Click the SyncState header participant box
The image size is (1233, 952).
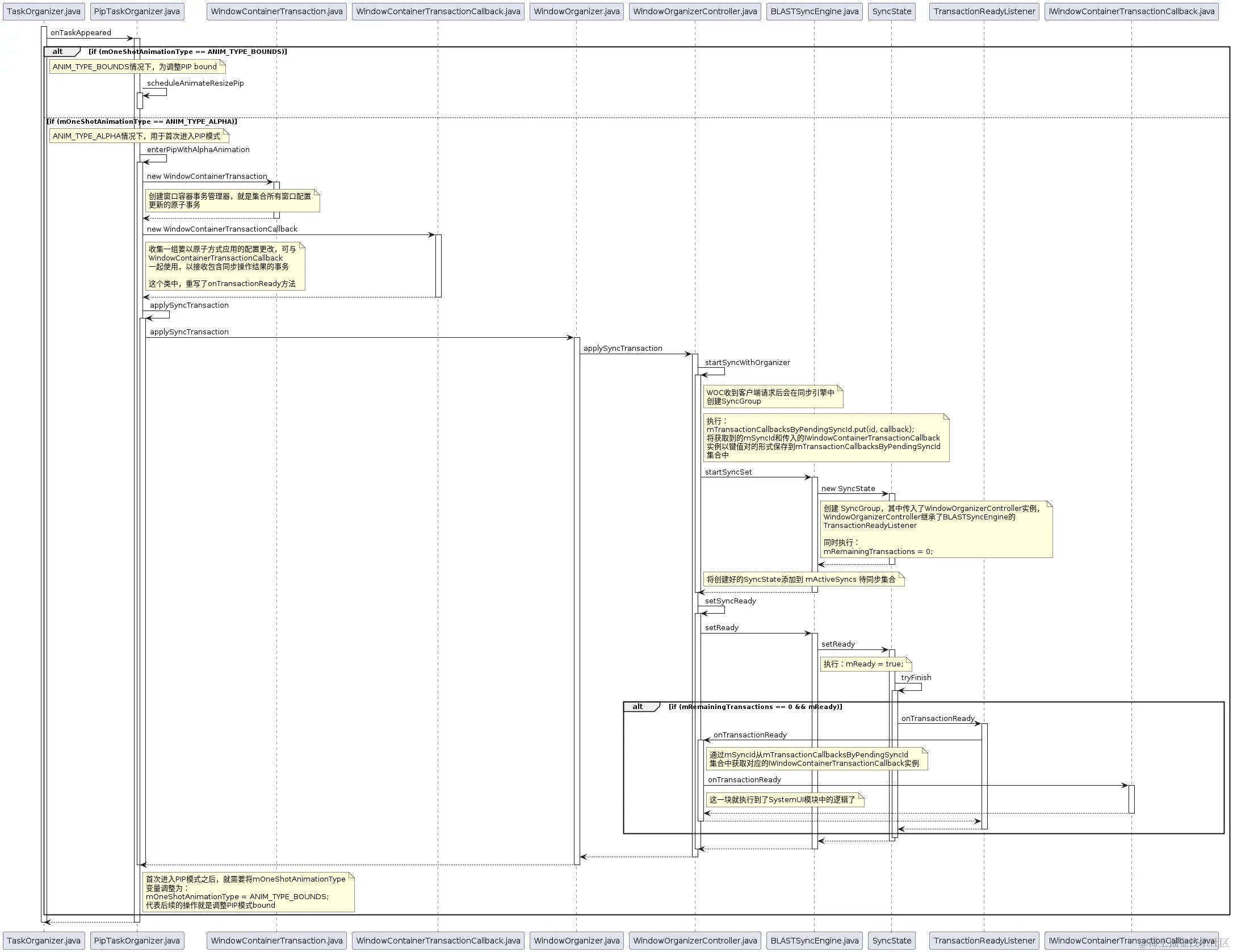click(892, 11)
